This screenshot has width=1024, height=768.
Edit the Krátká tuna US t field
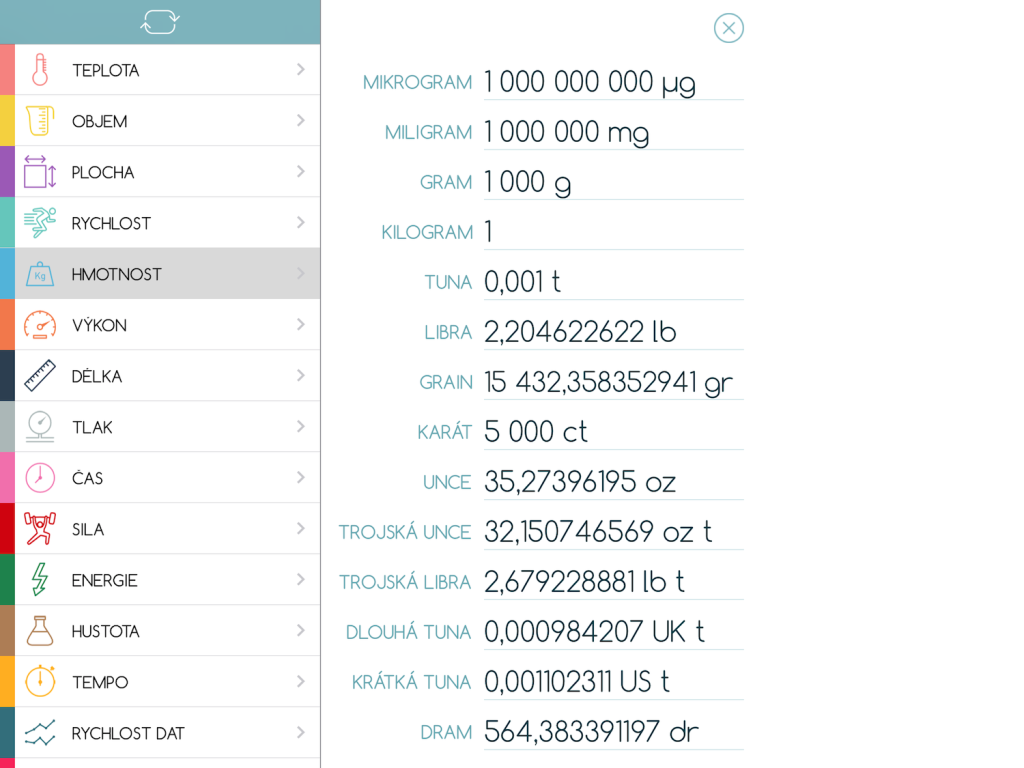[613, 682]
